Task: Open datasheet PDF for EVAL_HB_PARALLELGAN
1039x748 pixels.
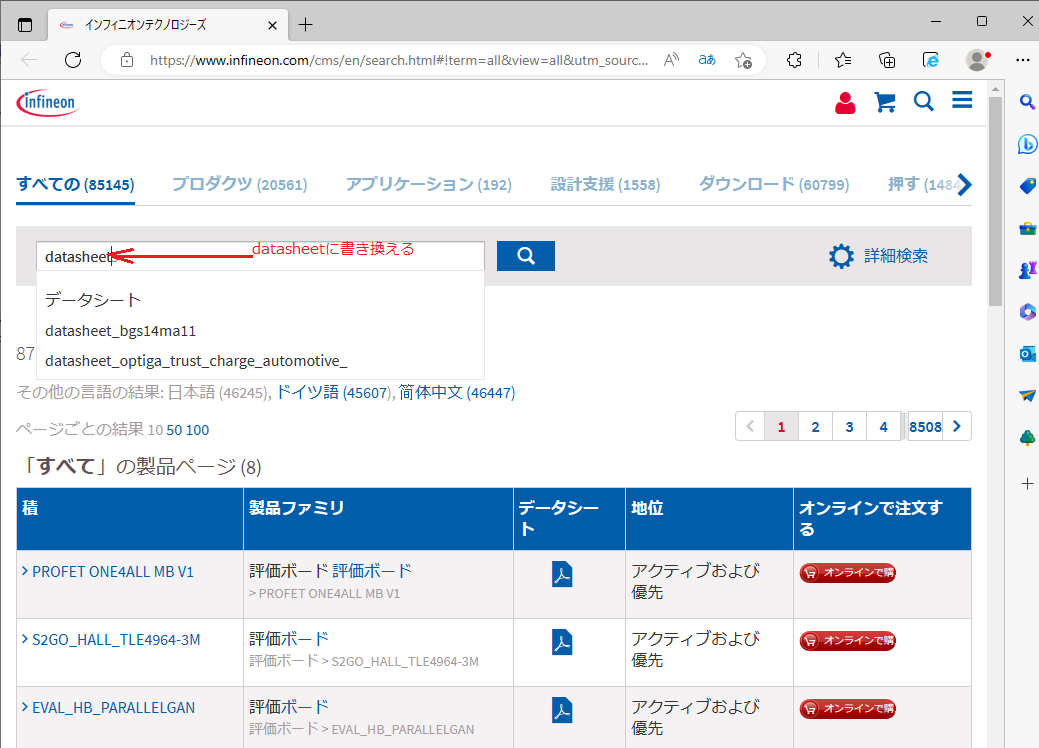Action: 562,710
